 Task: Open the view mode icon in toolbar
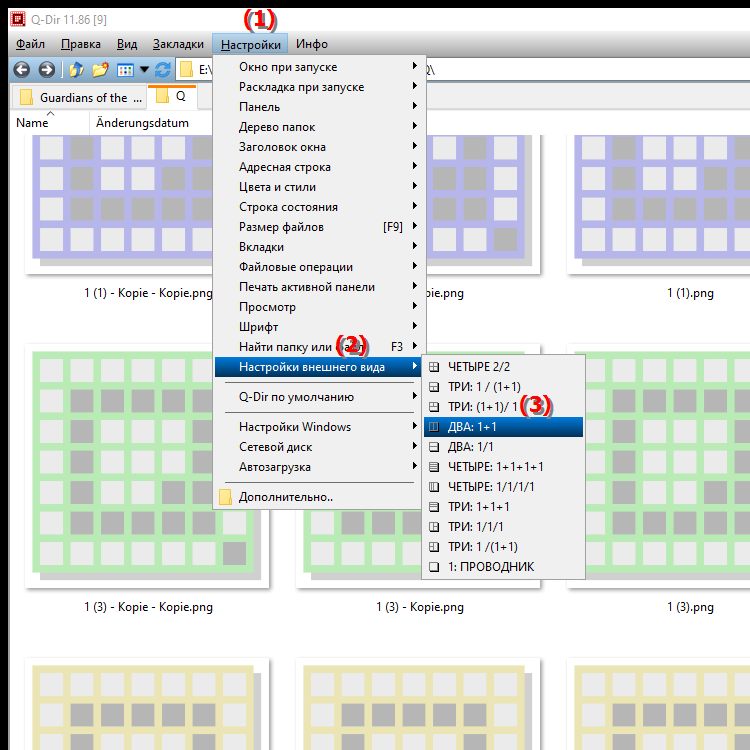125,70
